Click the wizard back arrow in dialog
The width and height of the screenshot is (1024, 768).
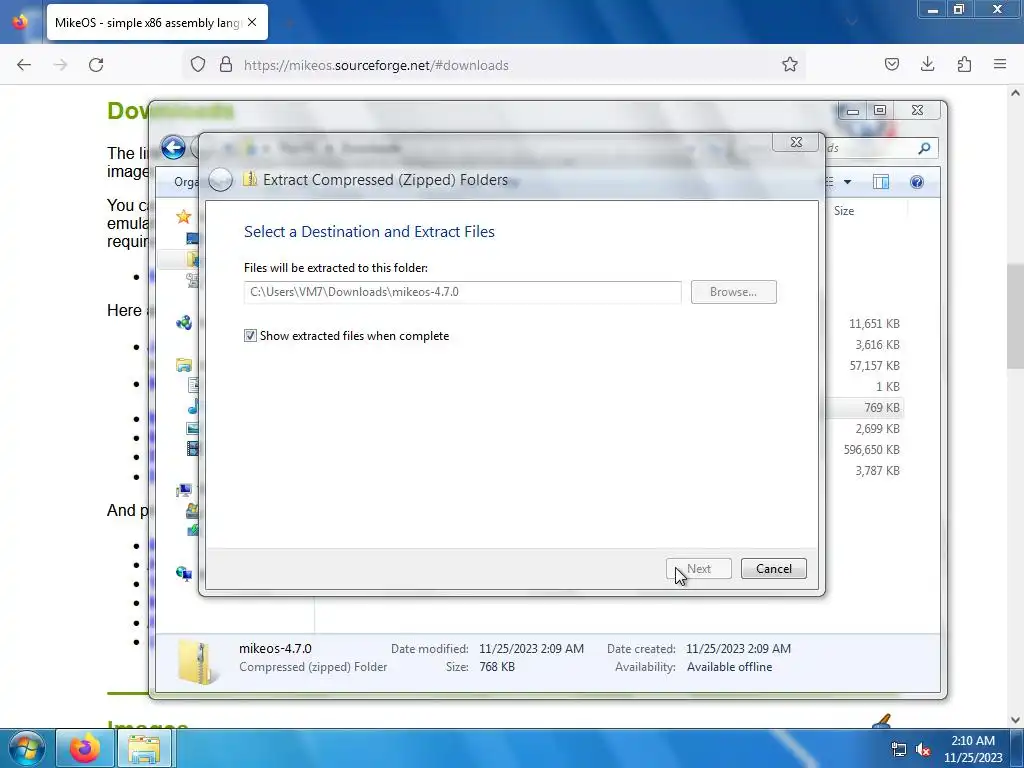pyautogui.click(x=221, y=180)
